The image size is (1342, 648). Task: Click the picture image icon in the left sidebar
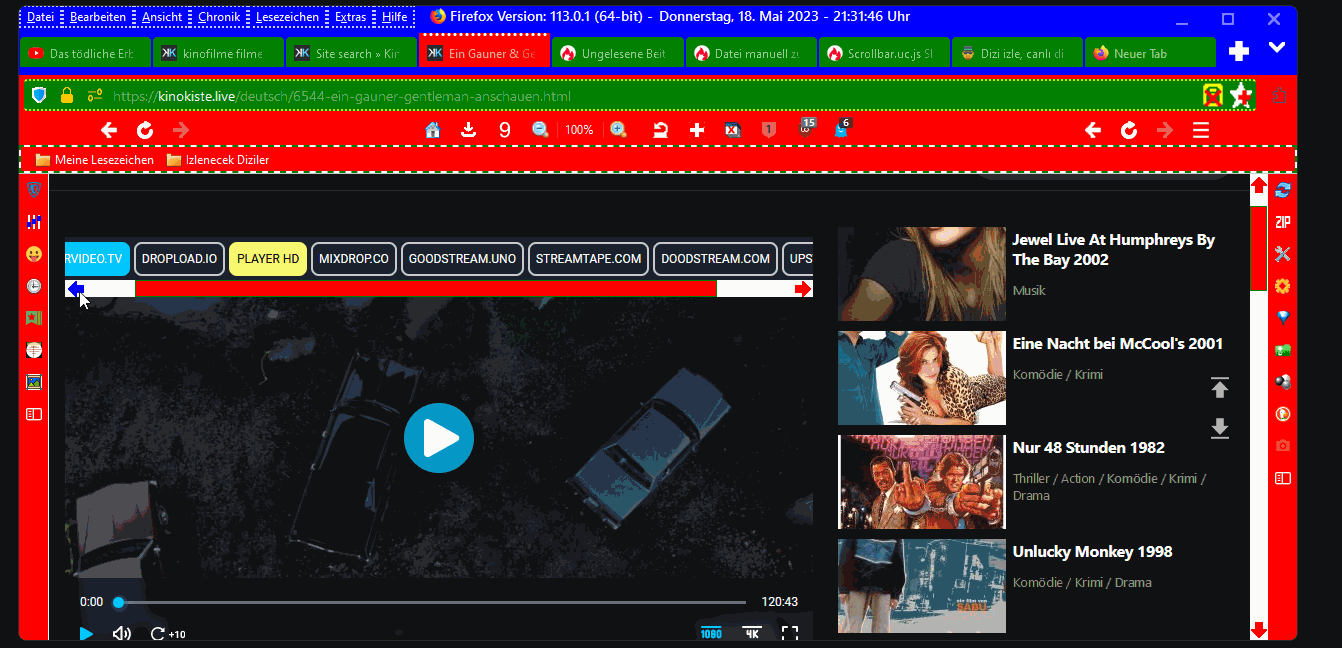click(x=34, y=382)
